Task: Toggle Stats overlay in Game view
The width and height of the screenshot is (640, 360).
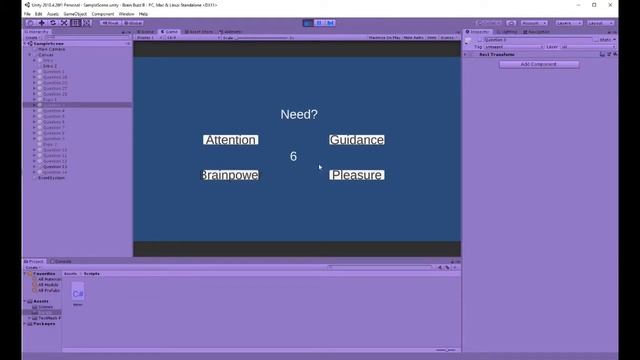Action: [x=431, y=38]
